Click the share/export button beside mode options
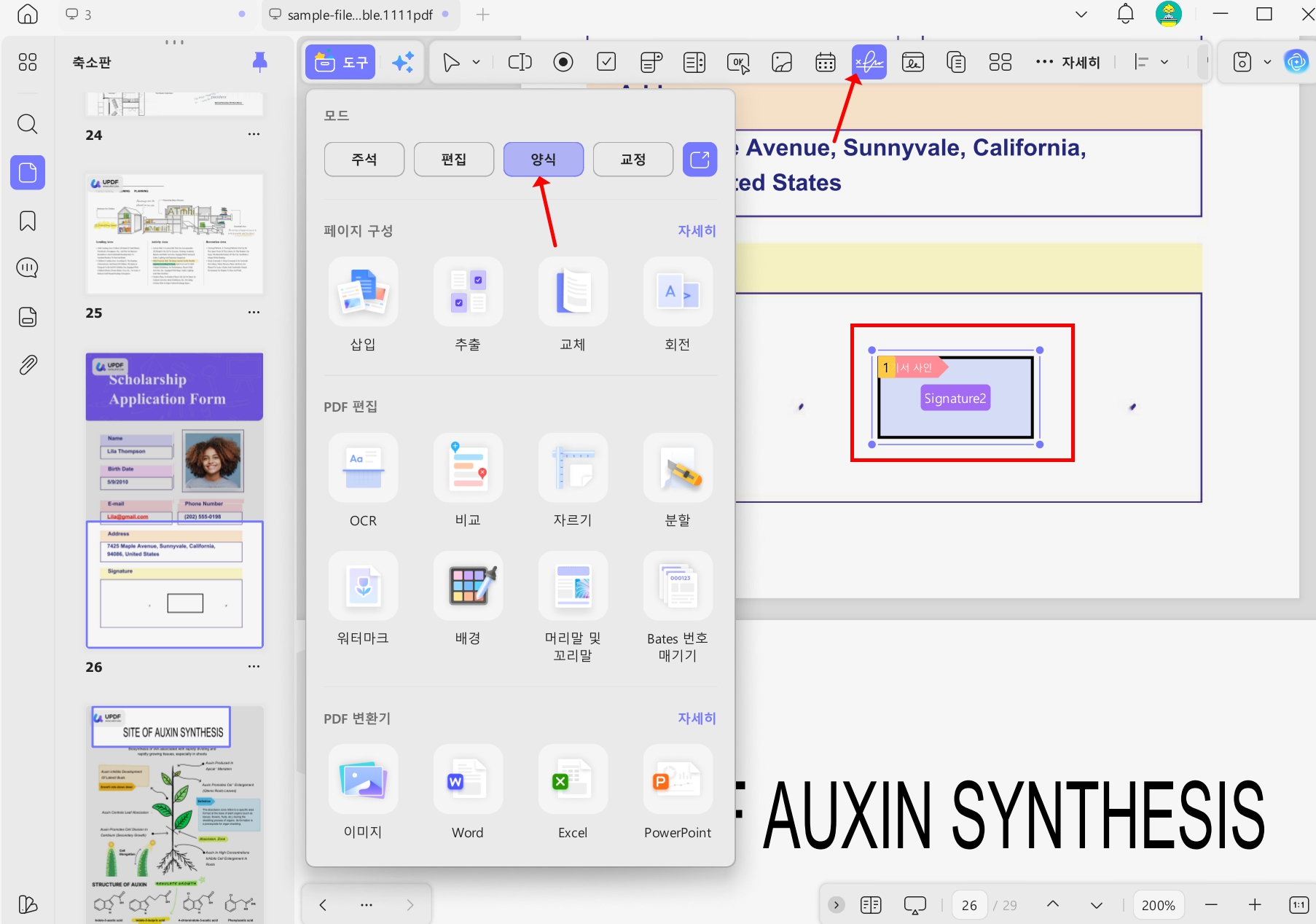This screenshot has width=1316, height=924. 700,159
